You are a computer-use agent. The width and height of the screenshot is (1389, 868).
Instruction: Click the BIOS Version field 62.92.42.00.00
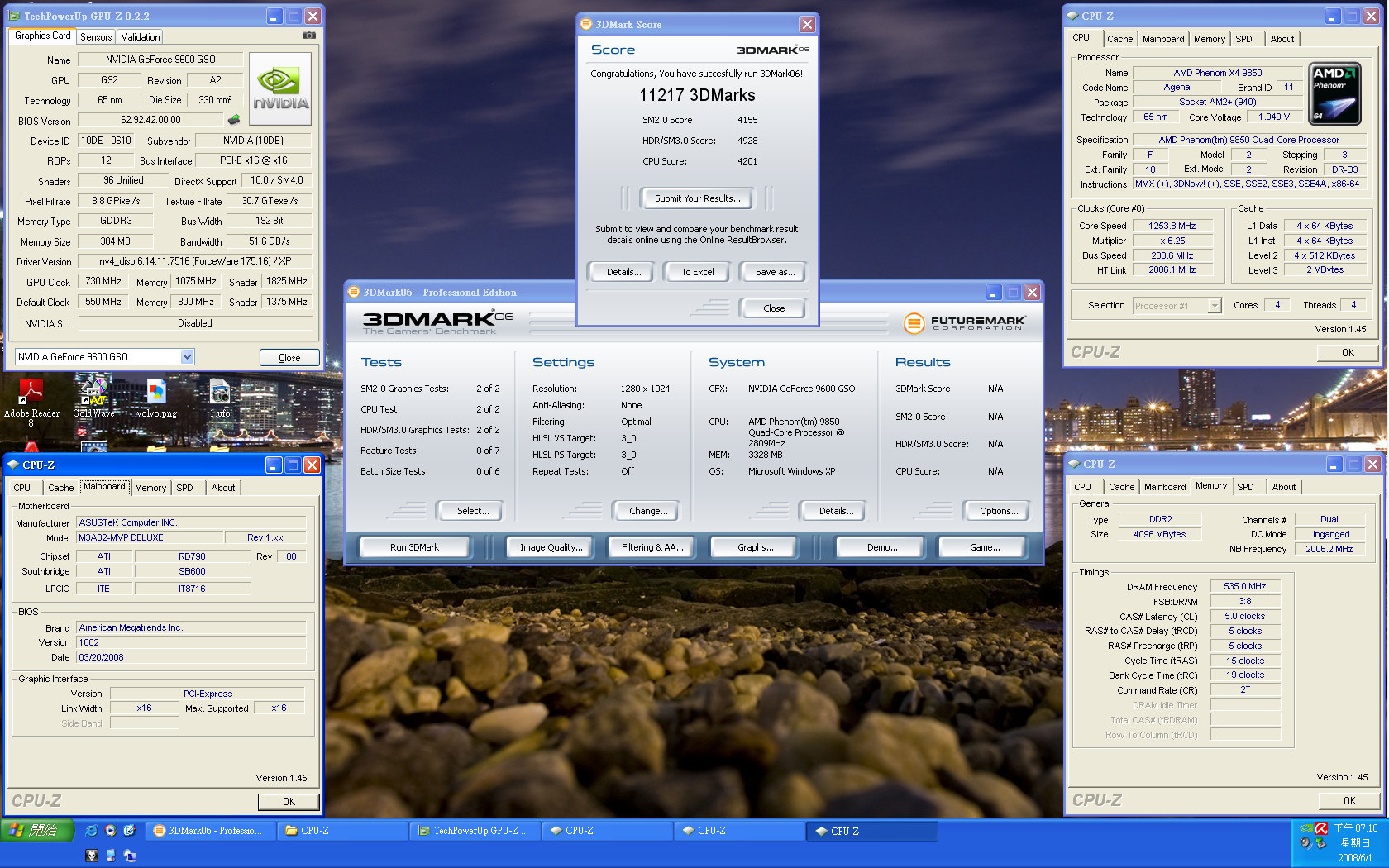150,120
